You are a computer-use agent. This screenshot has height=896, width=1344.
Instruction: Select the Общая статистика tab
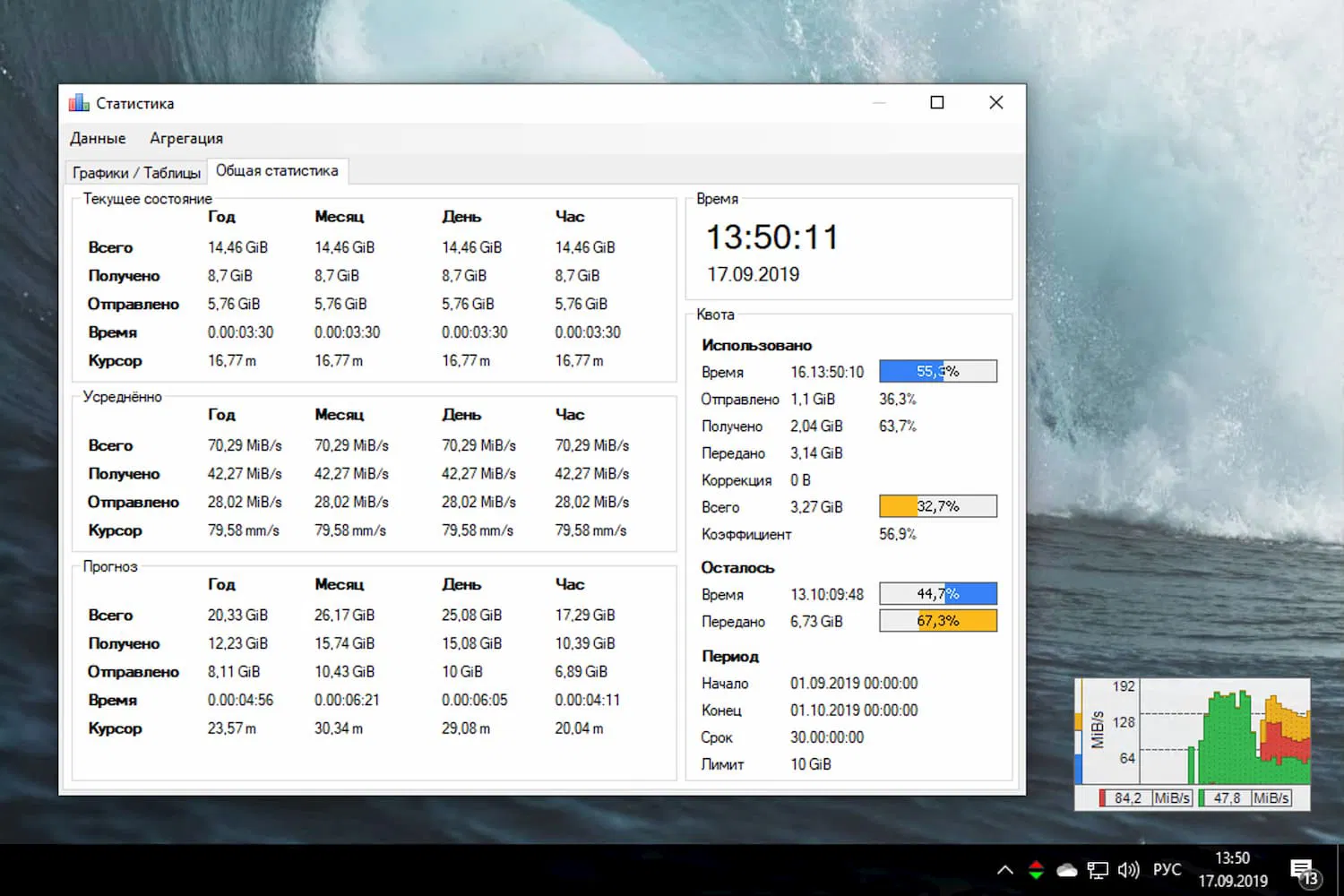pyautogui.click(x=278, y=170)
